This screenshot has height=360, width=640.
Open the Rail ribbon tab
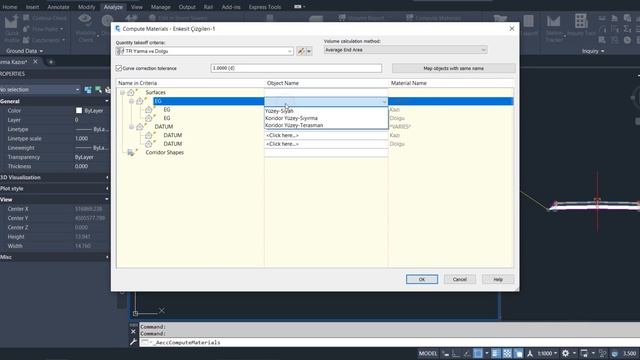click(x=209, y=7)
